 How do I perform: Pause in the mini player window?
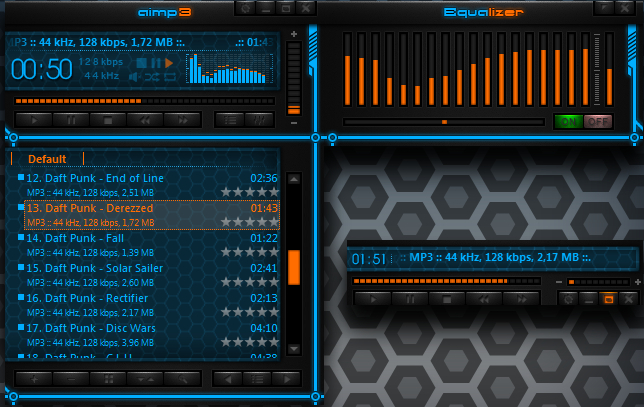(x=410, y=299)
